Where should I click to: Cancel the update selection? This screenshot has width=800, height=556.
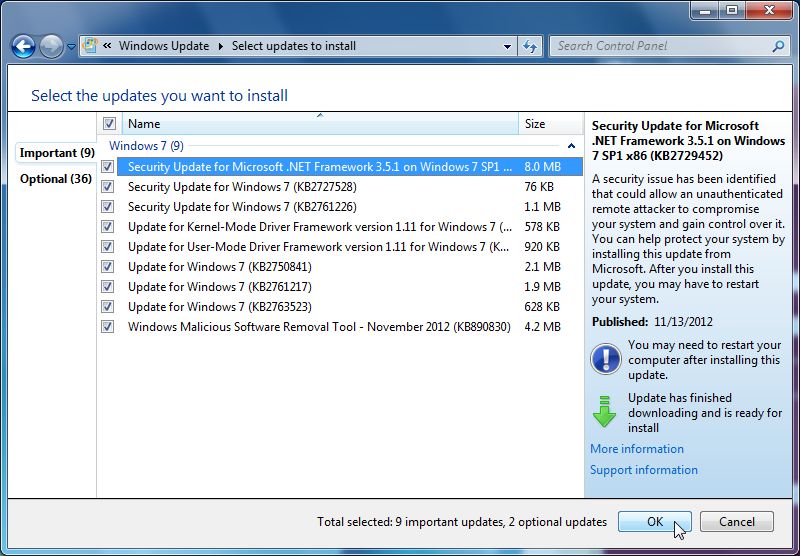pos(737,521)
